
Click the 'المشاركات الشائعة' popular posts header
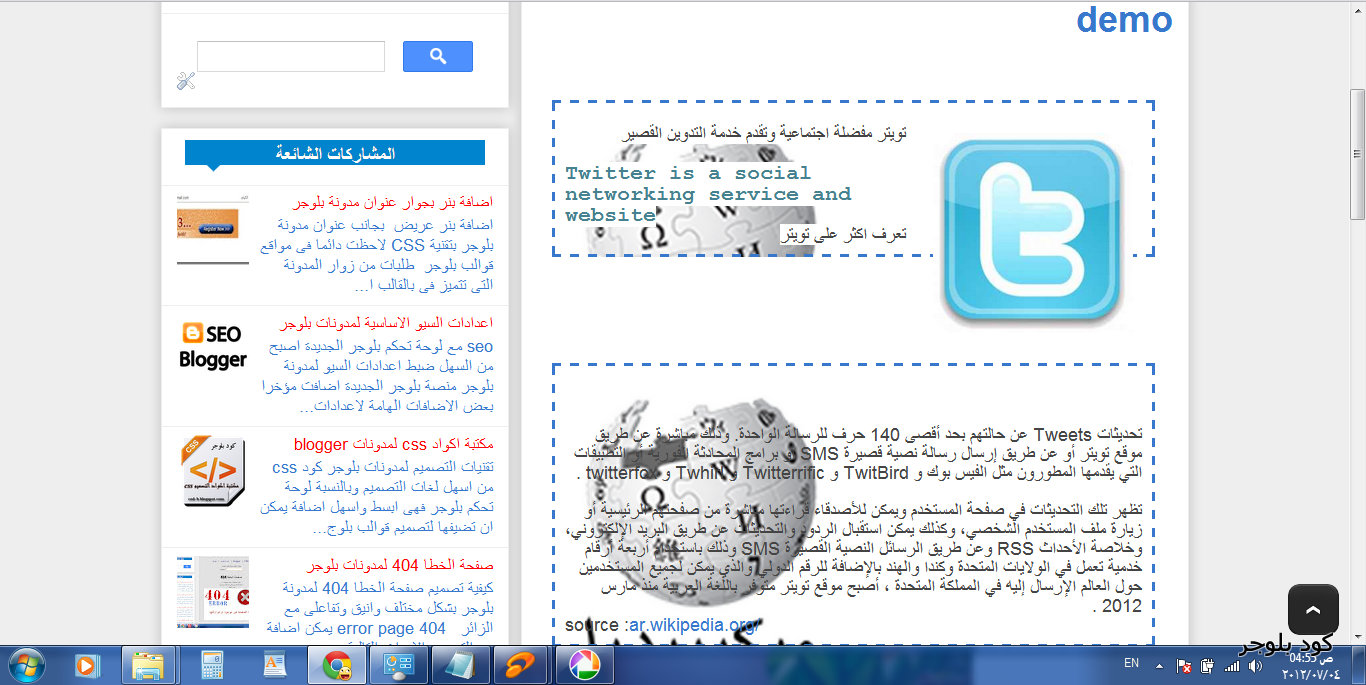point(335,153)
